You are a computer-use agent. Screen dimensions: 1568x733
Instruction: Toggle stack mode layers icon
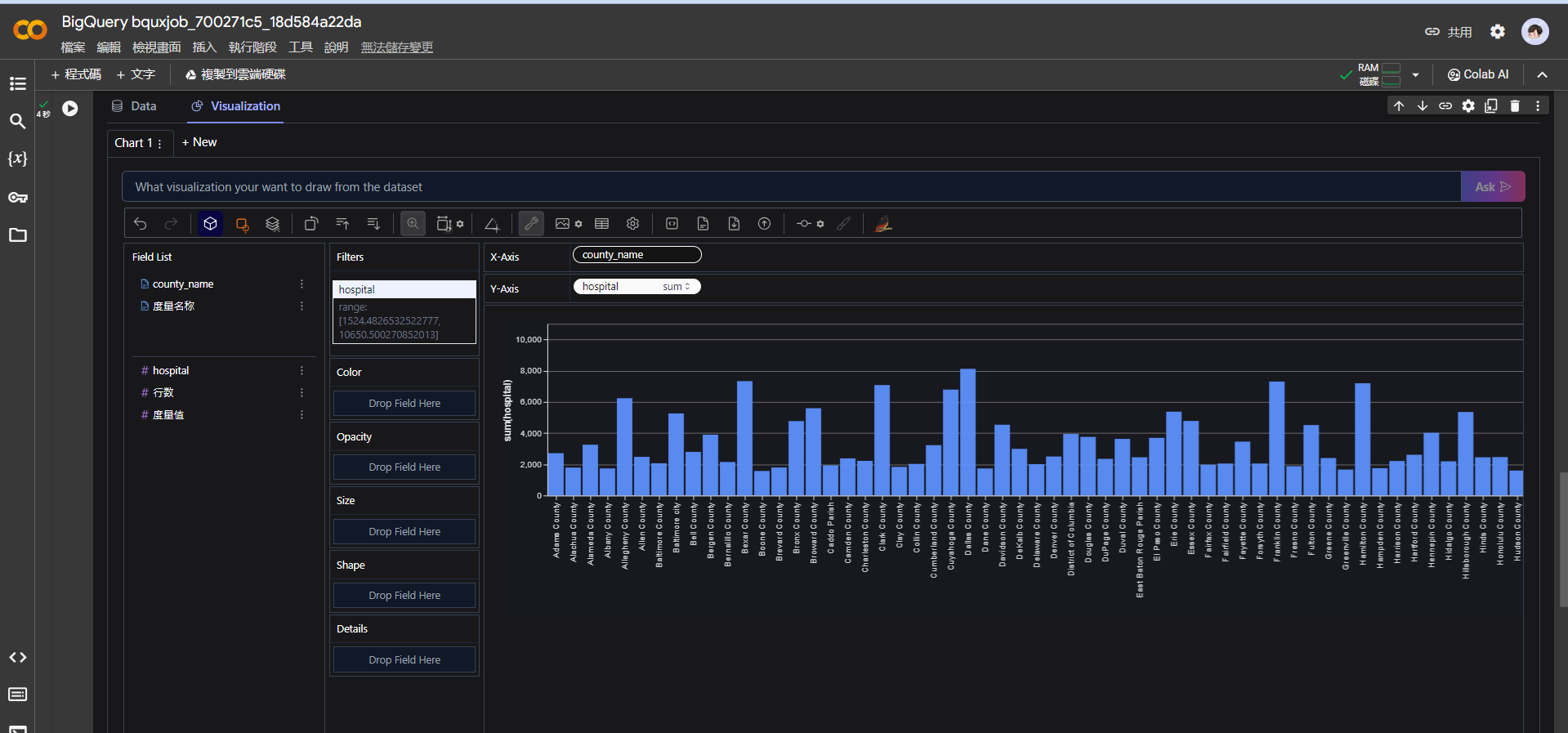pyautogui.click(x=273, y=224)
